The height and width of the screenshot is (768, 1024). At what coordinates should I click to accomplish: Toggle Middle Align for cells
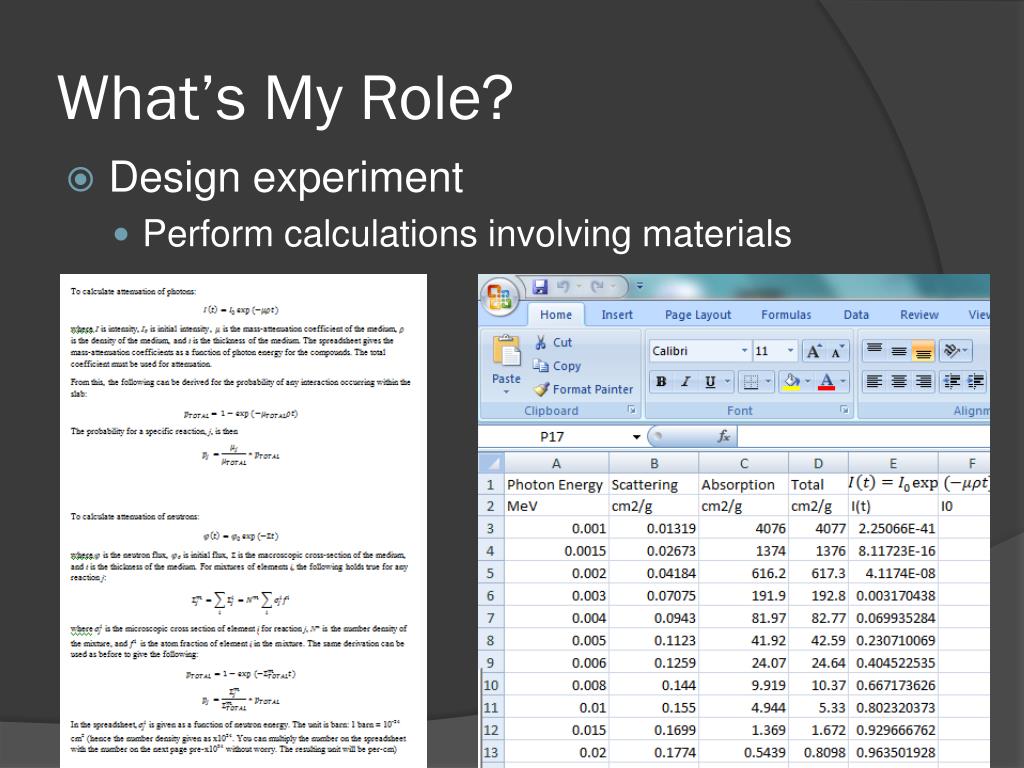[x=899, y=351]
